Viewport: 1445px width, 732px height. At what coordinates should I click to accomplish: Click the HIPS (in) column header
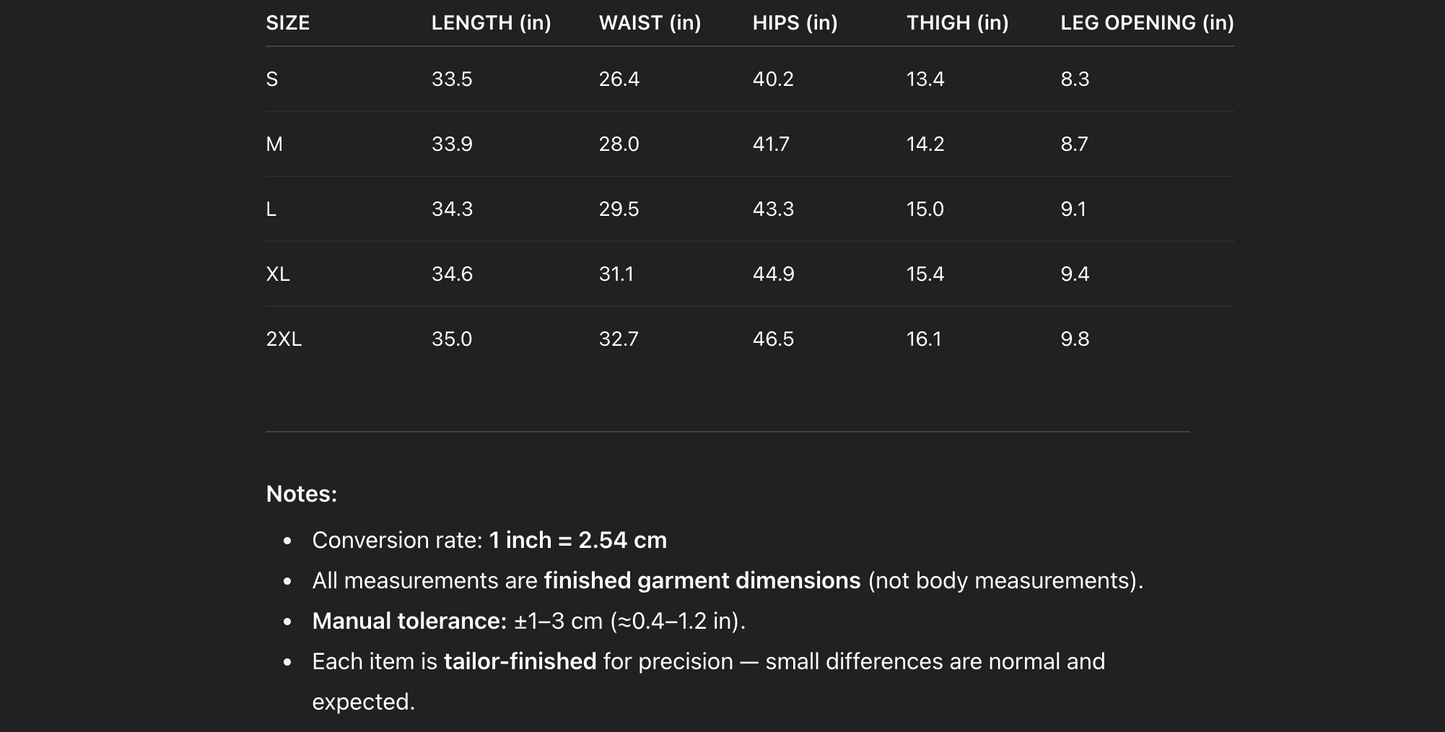795,23
